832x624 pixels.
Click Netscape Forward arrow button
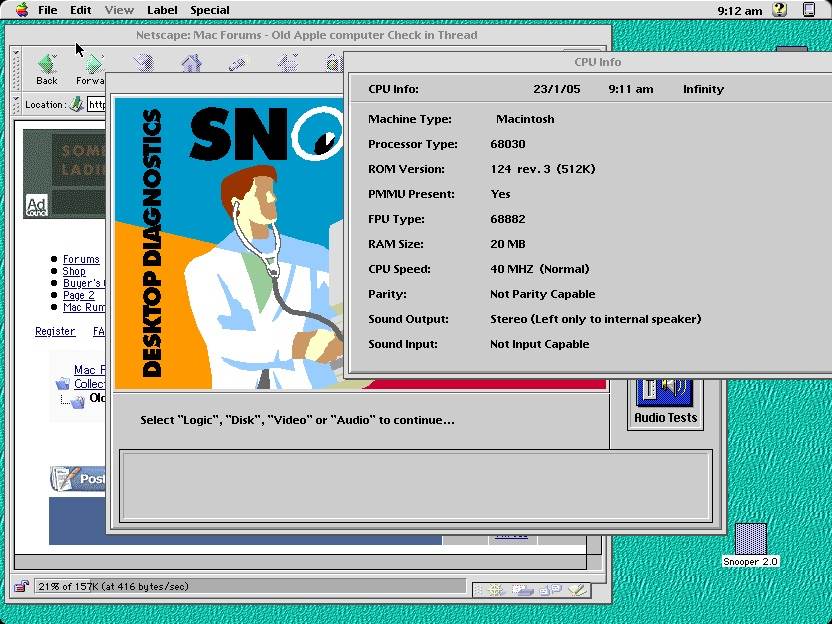tap(93, 70)
